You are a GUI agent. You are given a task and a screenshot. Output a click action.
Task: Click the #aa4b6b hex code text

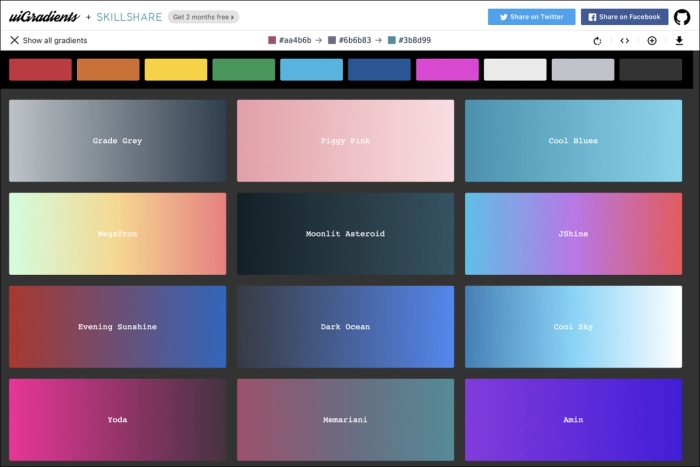[295, 40]
